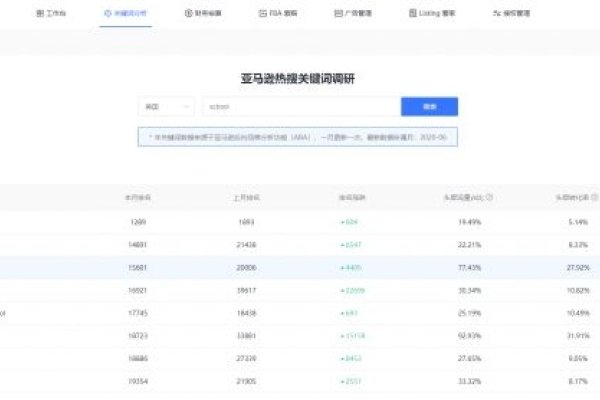The height and width of the screenshot is (400, 600).
Task: Click the help icon beside 头部转化率 header
Action: tap(595, 197)
